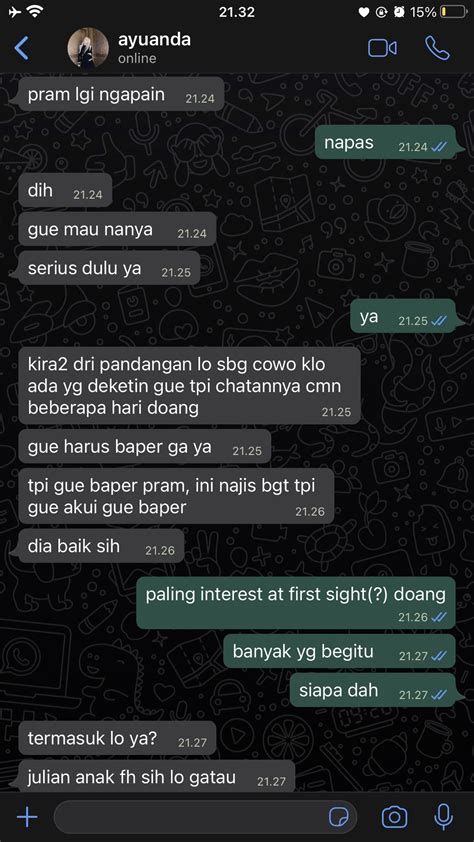This screenshot has width=474, height=842.
Task: Select the 'siapa dah' sent message
Action: click(373, 689)
